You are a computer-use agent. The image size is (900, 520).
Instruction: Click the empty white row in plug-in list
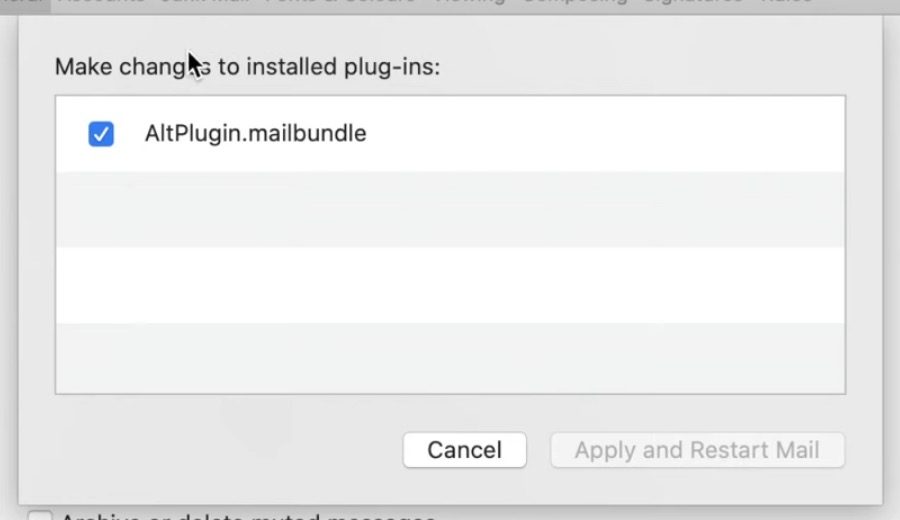pyautogui.click(x=450, y=285)
